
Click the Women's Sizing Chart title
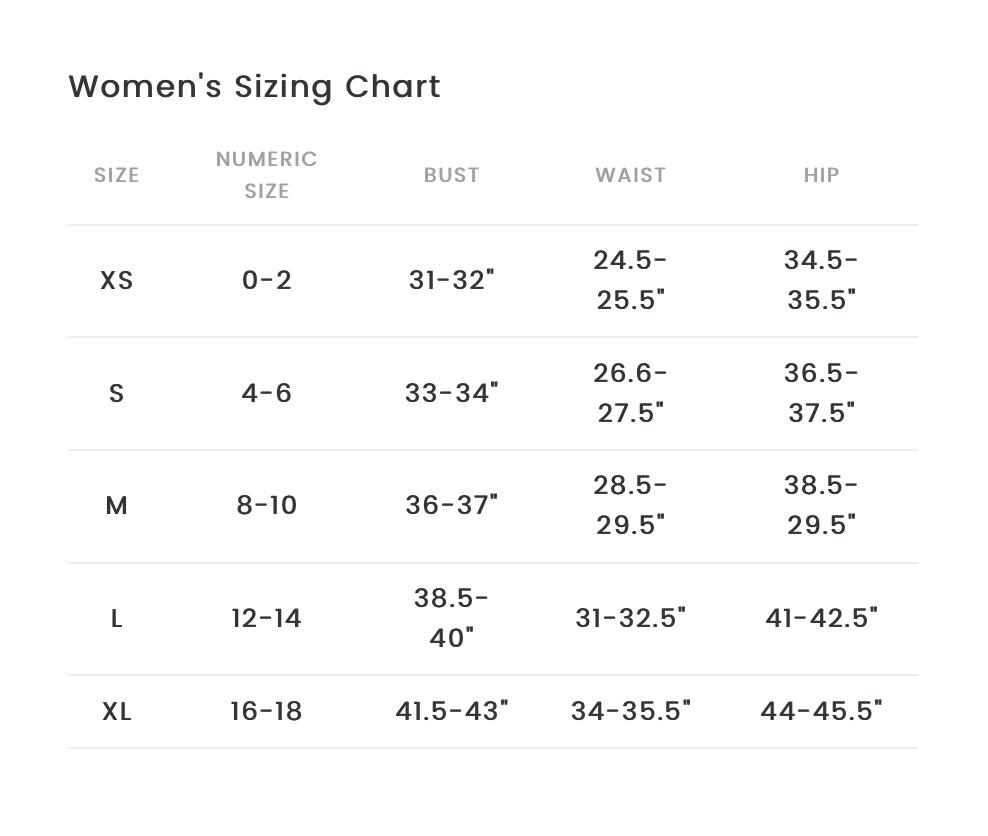[x=254, y=87]
